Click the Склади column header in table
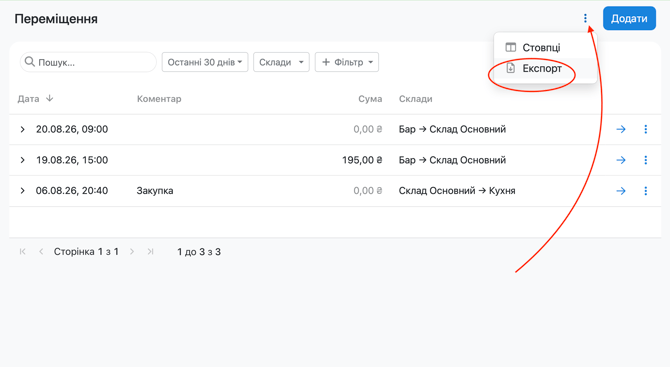670x367 pixels. (415, 99)
